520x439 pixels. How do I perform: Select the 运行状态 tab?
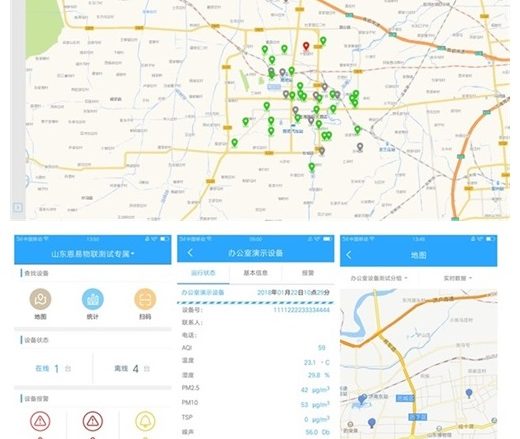(203, 273)
